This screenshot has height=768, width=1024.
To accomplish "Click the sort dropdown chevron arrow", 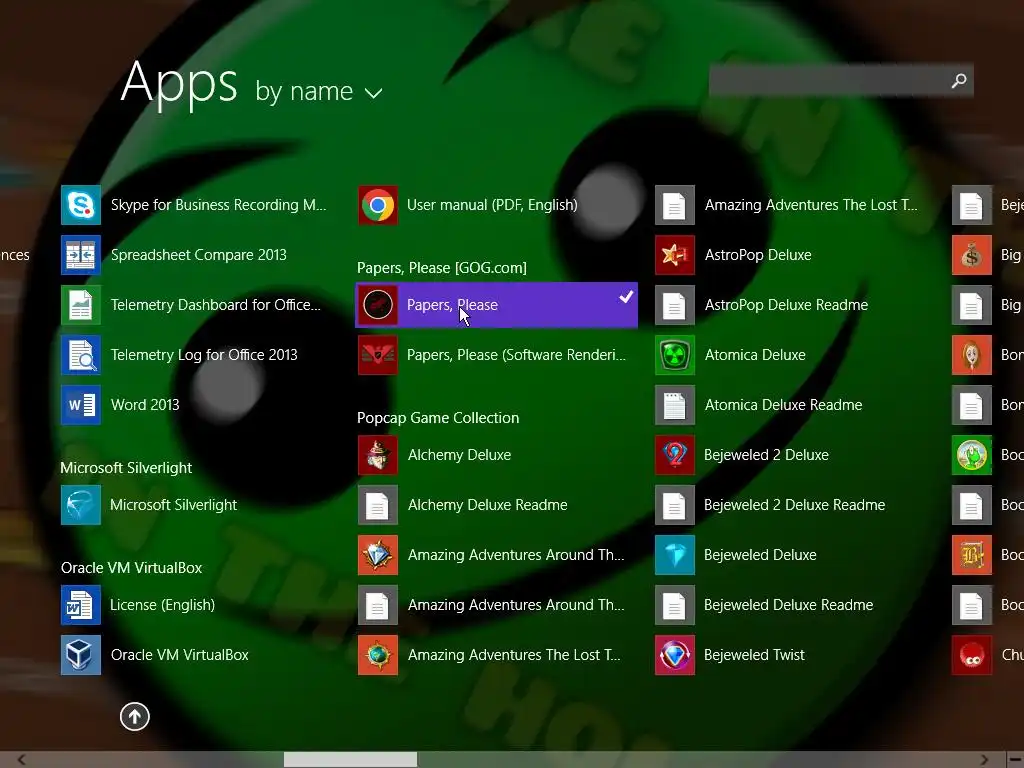I will pos(374,93).
